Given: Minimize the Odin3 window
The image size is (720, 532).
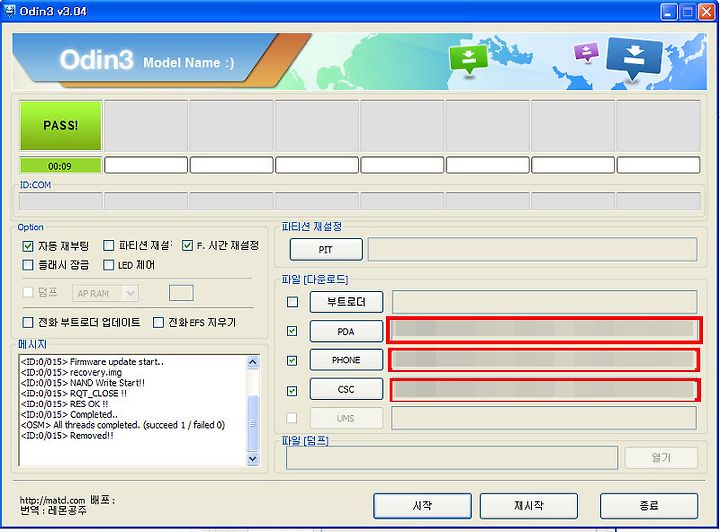Looking at the screenshot, I should pos(669,11).
